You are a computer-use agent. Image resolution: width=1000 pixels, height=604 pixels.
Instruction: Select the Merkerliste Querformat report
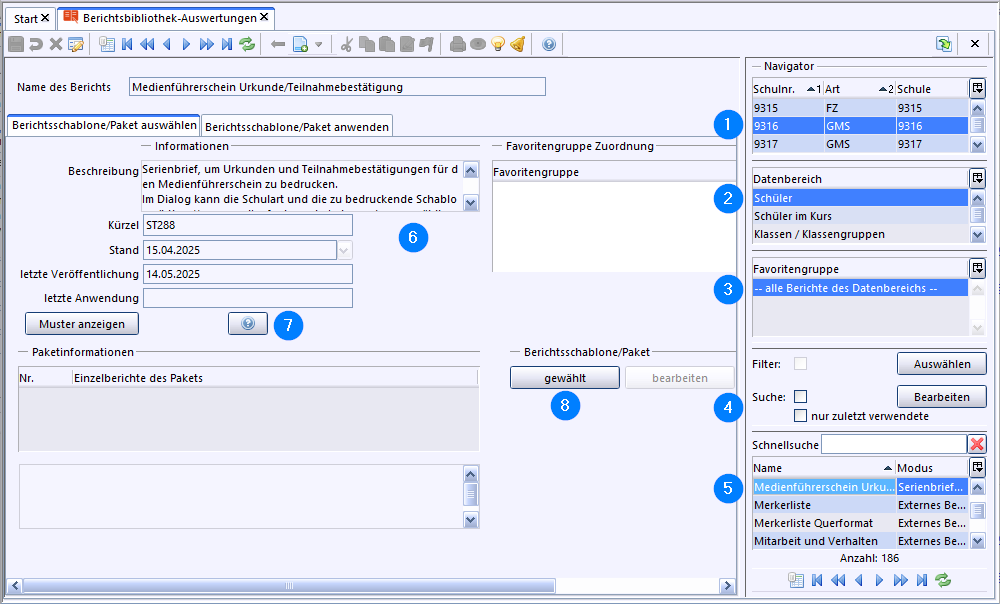click(860, 523)
